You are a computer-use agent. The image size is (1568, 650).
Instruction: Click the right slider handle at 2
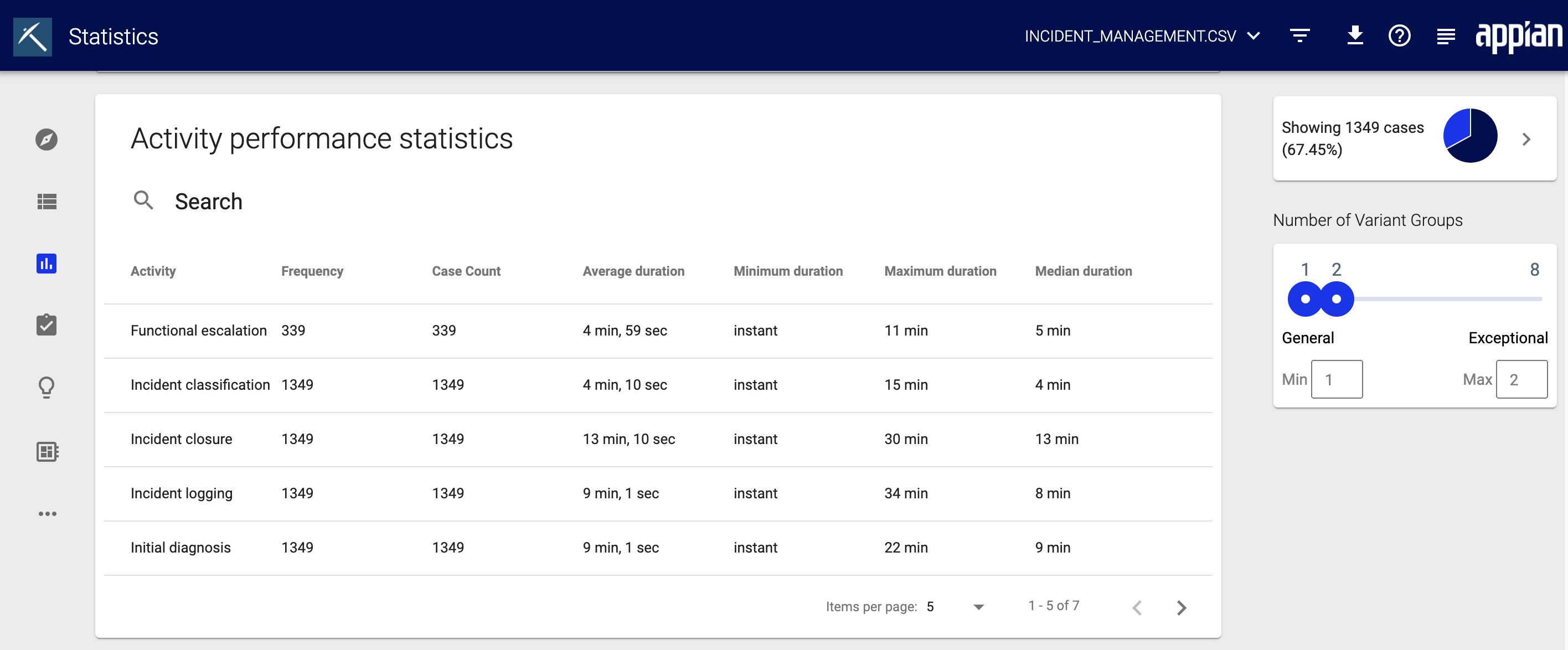click(1336, 299)
